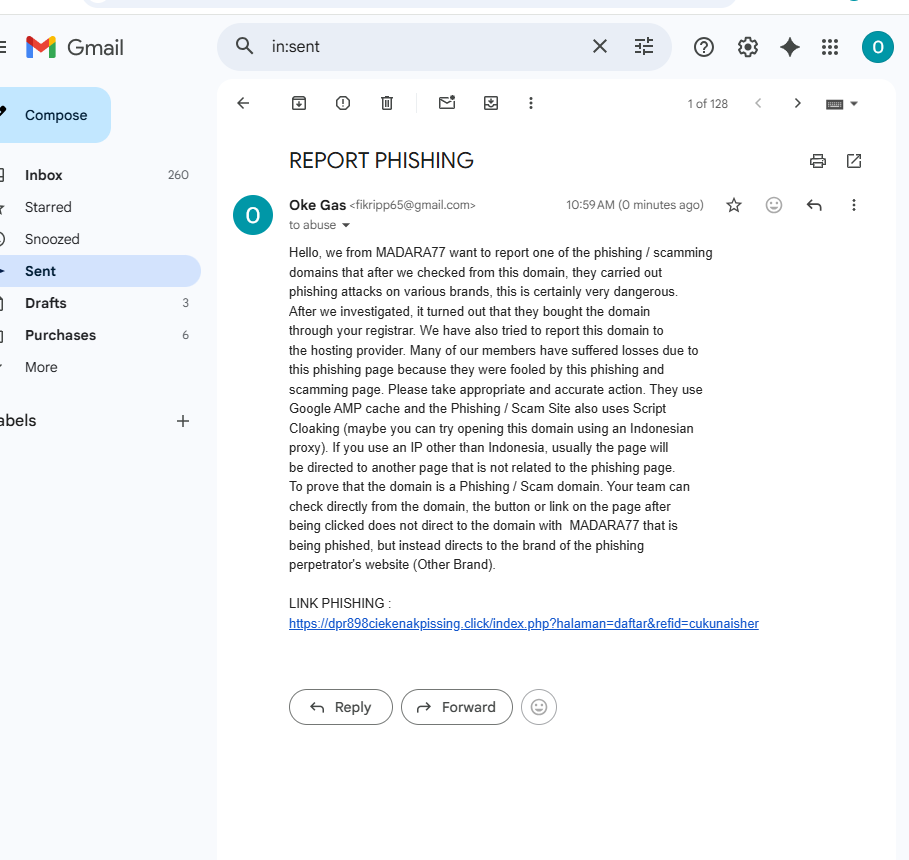Click the Gmail logo
The image size is (909, 860).
point(75,47)
